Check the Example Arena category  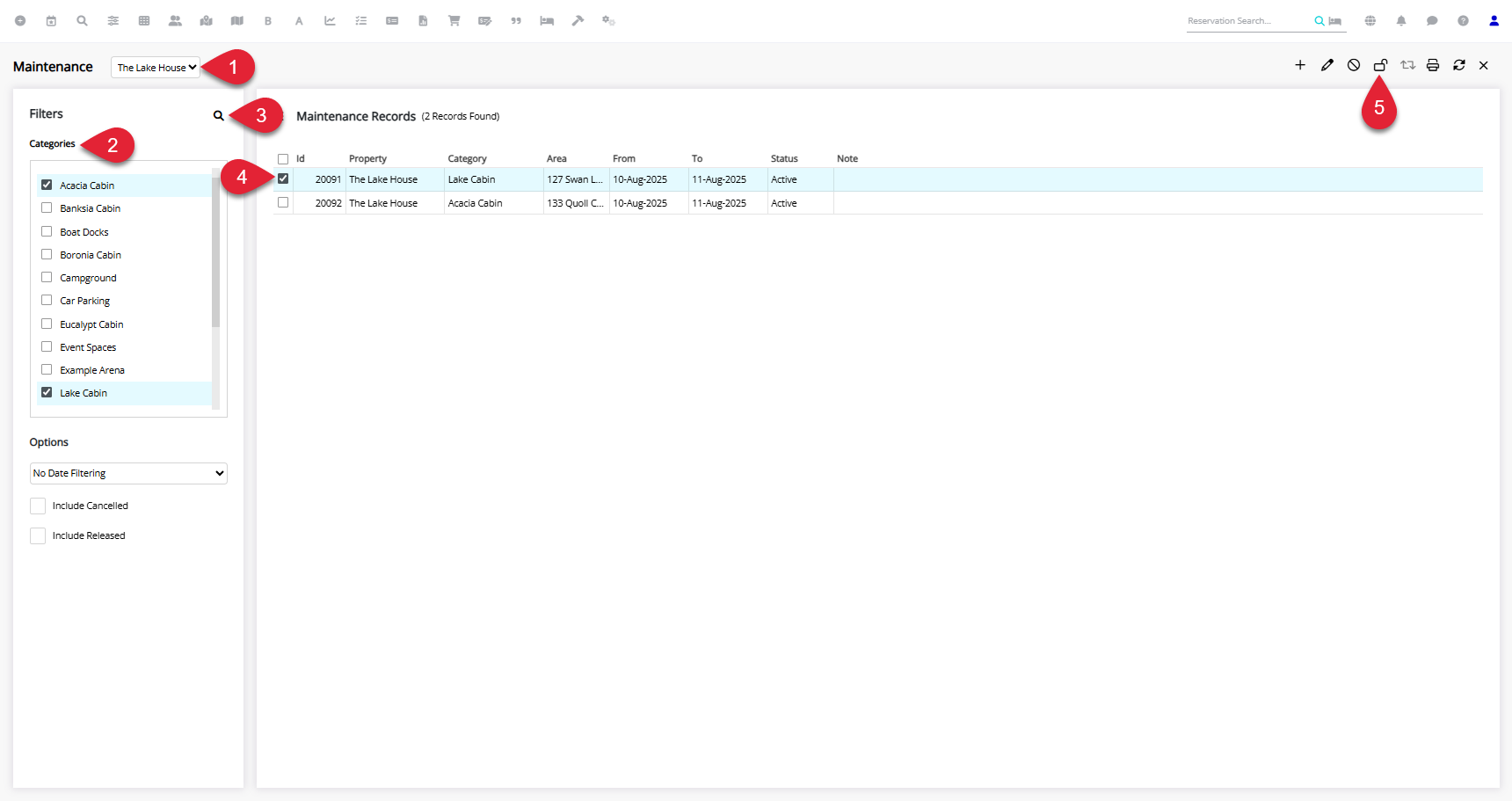47,369
